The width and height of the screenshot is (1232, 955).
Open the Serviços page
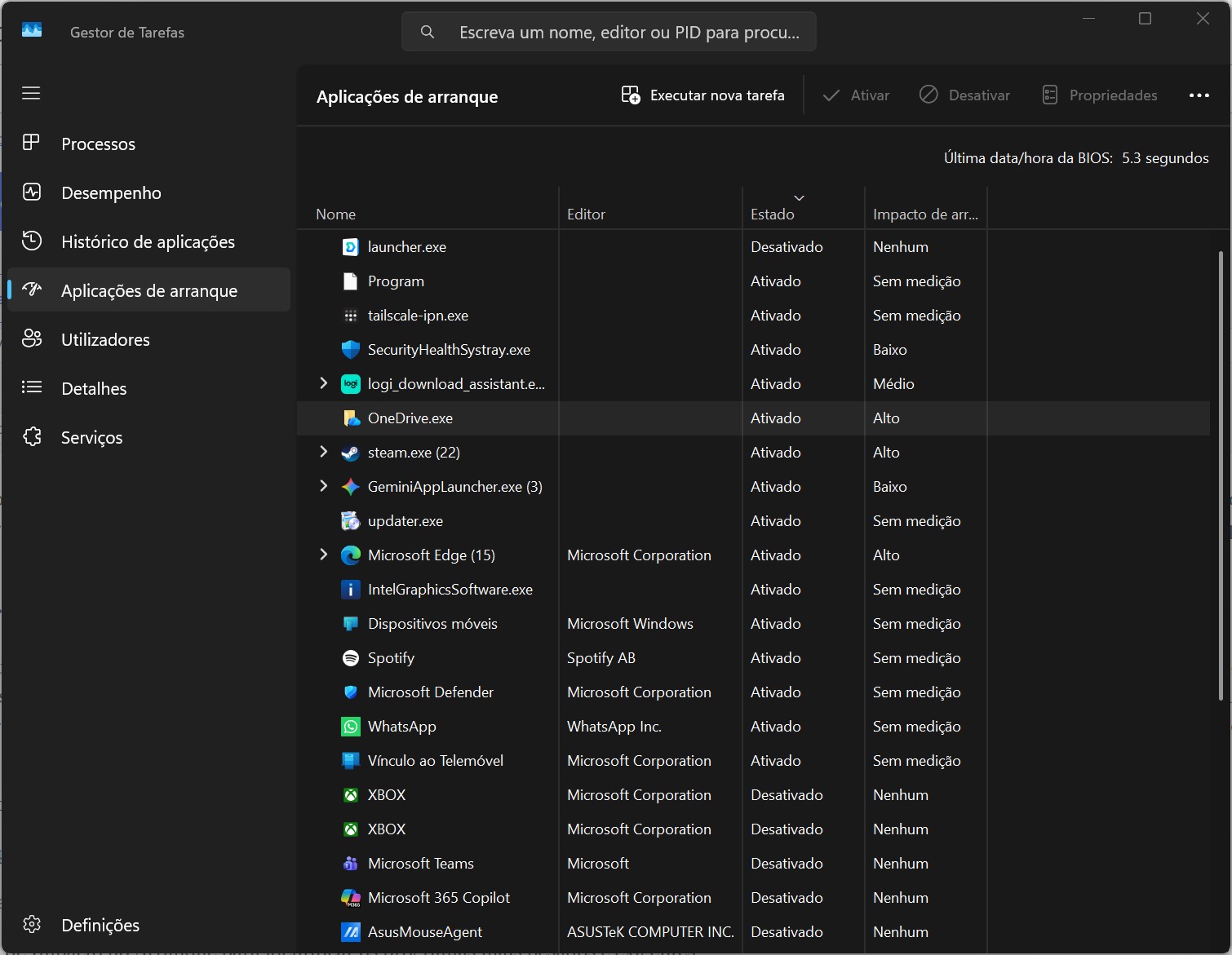[148, 437]
